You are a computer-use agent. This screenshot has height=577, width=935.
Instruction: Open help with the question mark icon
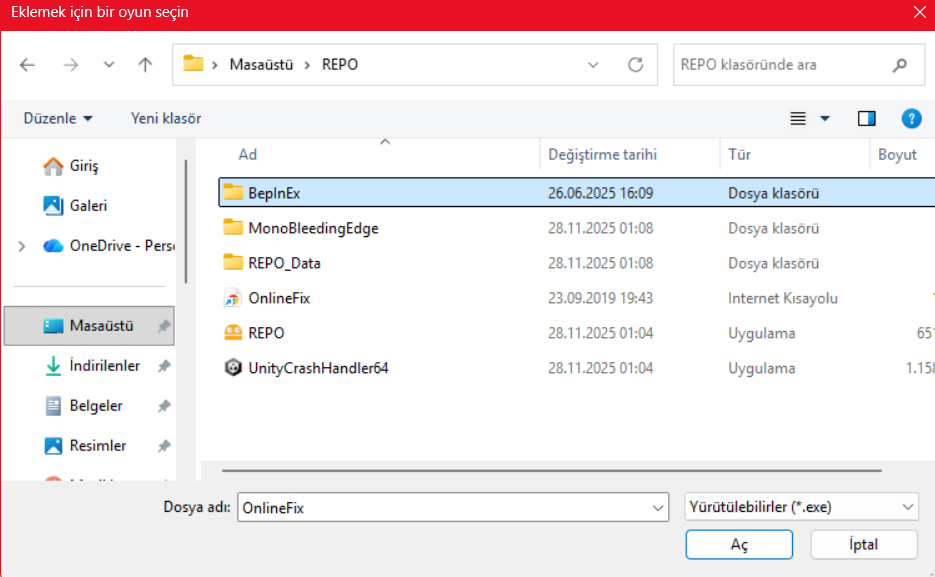pyautogui.click(x=911, y=118)
